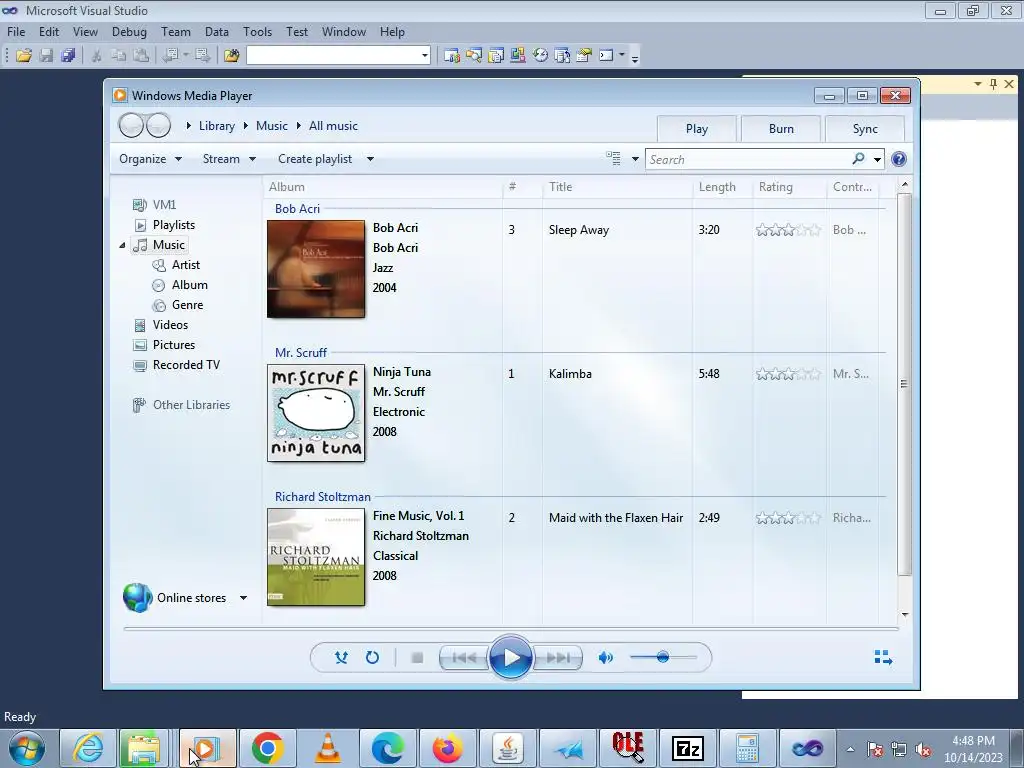
Task: Click the All music breadcrumb
Action: [333, 126]
